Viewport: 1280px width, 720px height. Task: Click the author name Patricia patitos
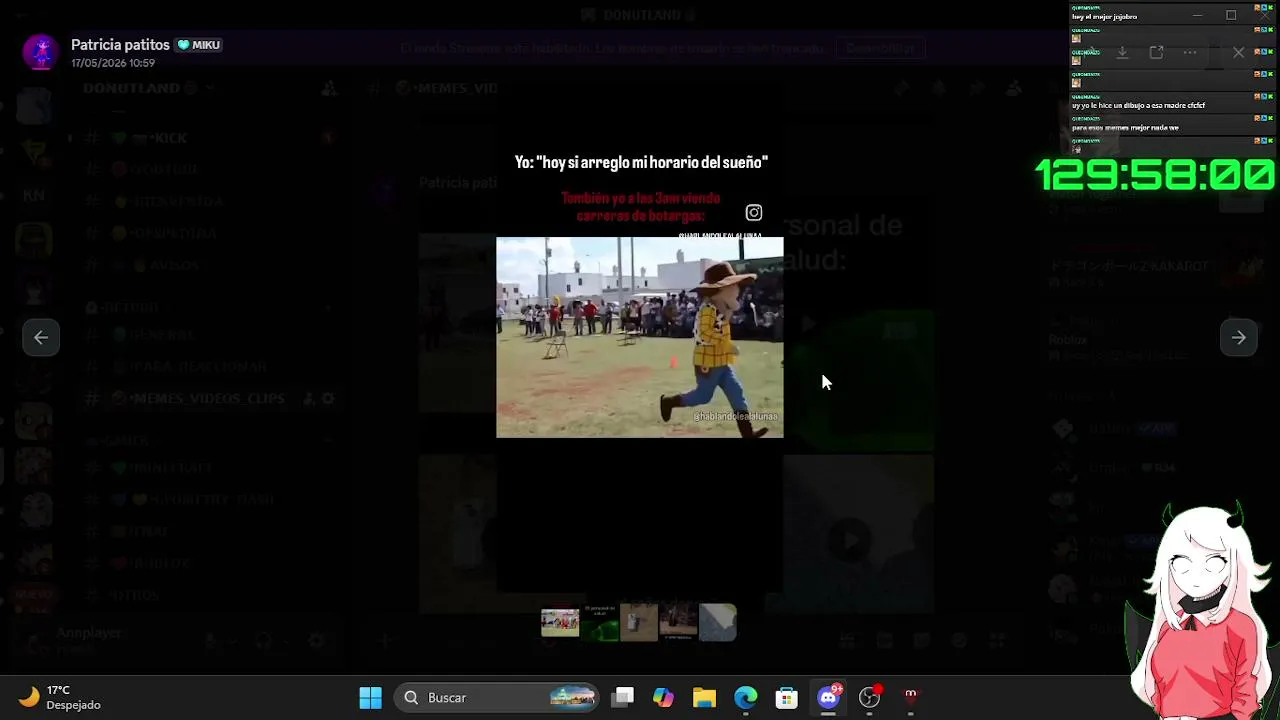coord(120,45)
